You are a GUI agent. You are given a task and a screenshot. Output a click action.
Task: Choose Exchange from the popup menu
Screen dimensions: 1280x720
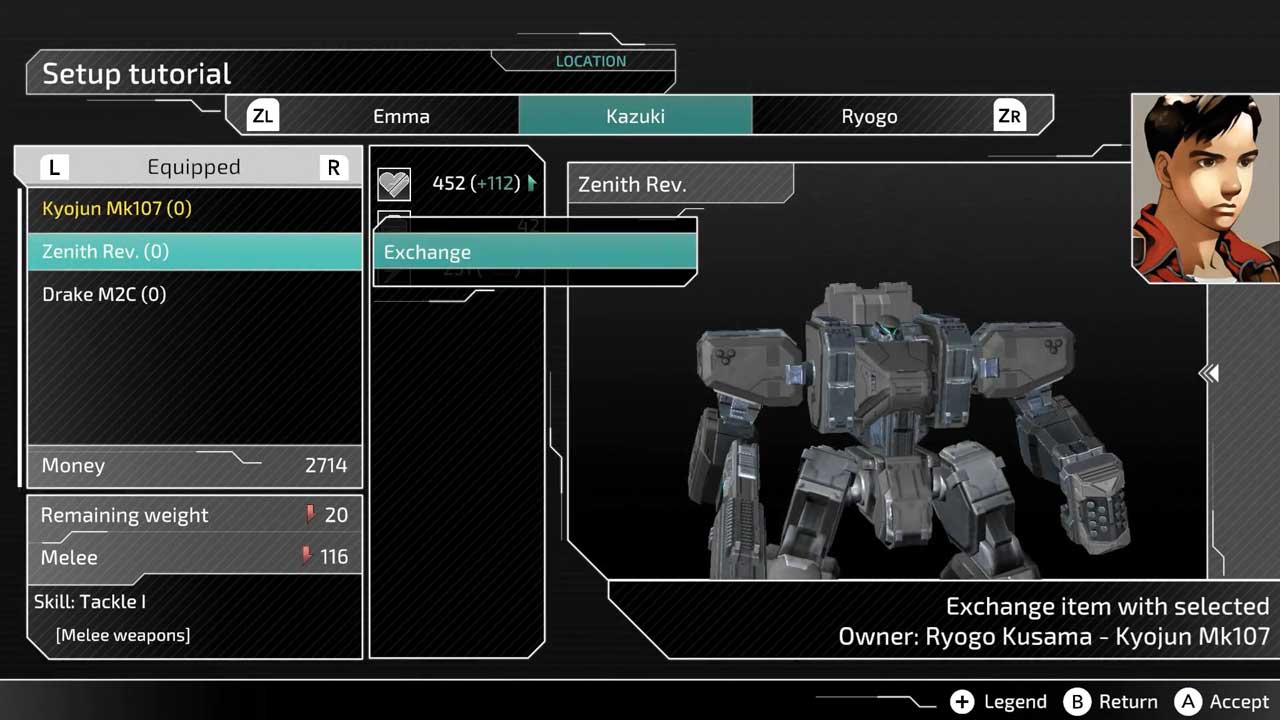tap(535, 252)
